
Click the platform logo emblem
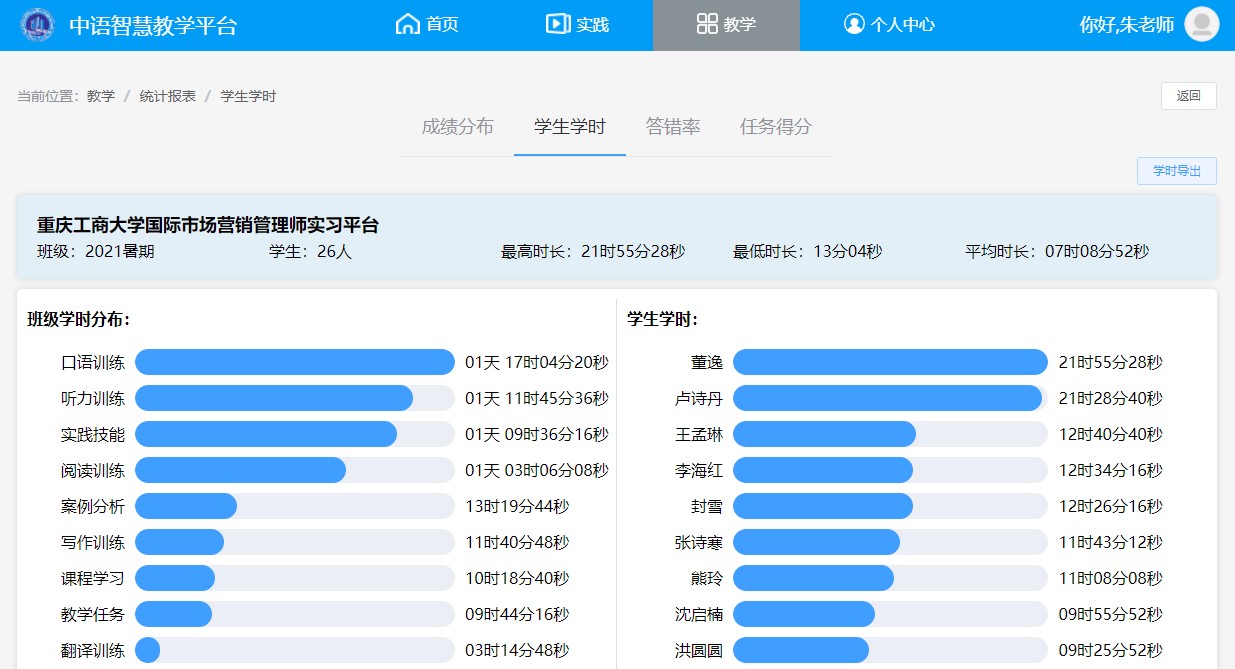point(38,25)
